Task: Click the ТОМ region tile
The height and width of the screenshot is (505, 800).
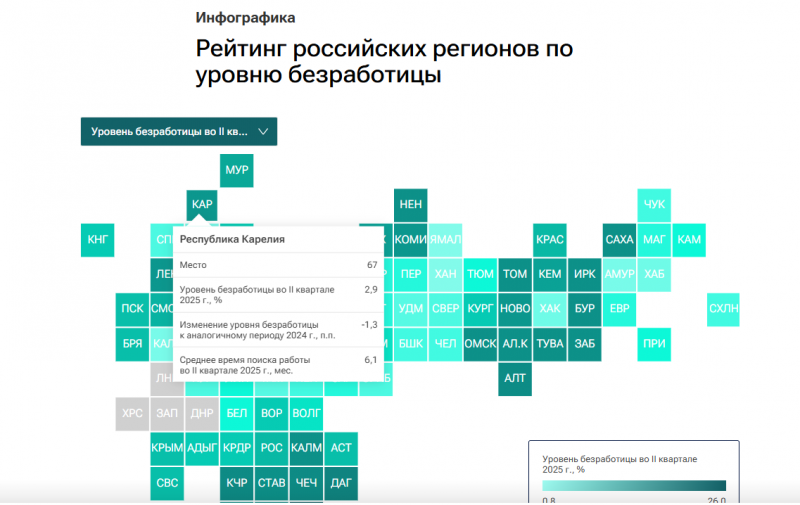Action: [x=515, y=274]
